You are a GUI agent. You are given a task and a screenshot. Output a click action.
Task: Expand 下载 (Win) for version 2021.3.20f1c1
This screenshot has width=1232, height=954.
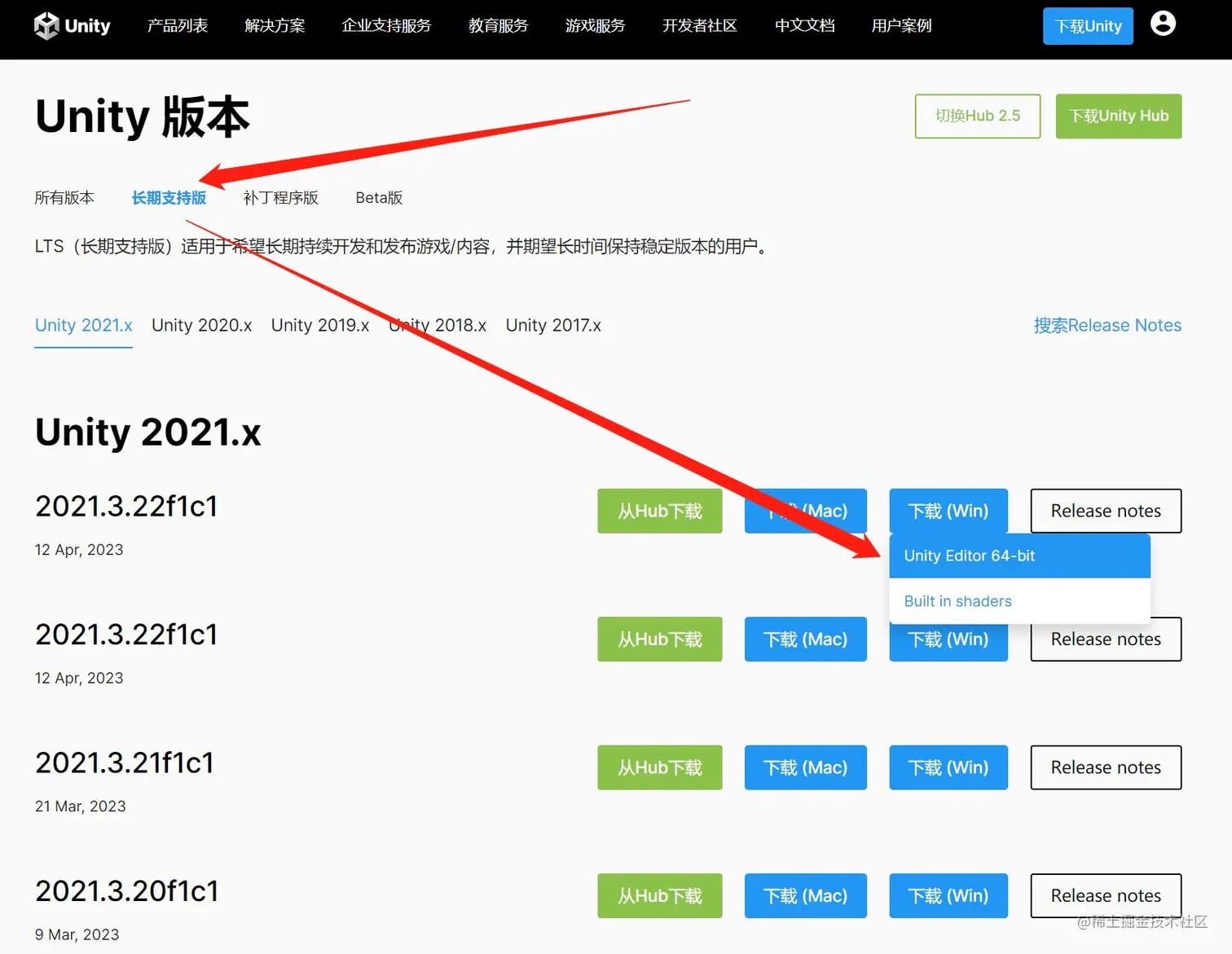(x=948, y=896)
